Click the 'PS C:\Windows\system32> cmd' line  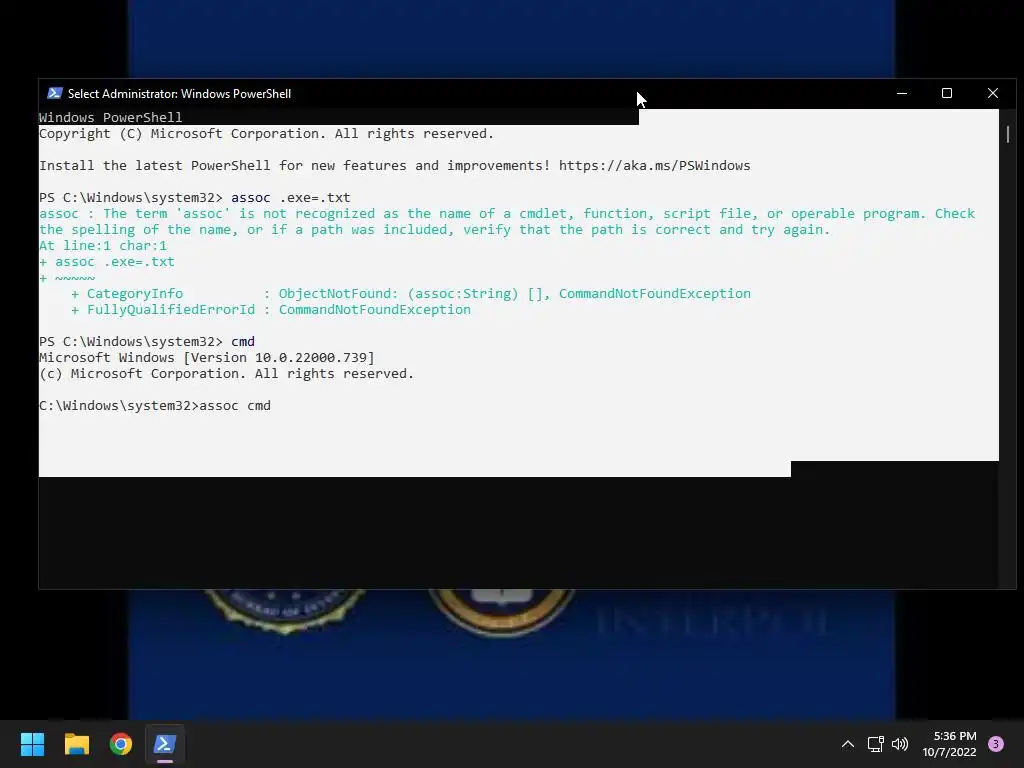tap(147, 342)
